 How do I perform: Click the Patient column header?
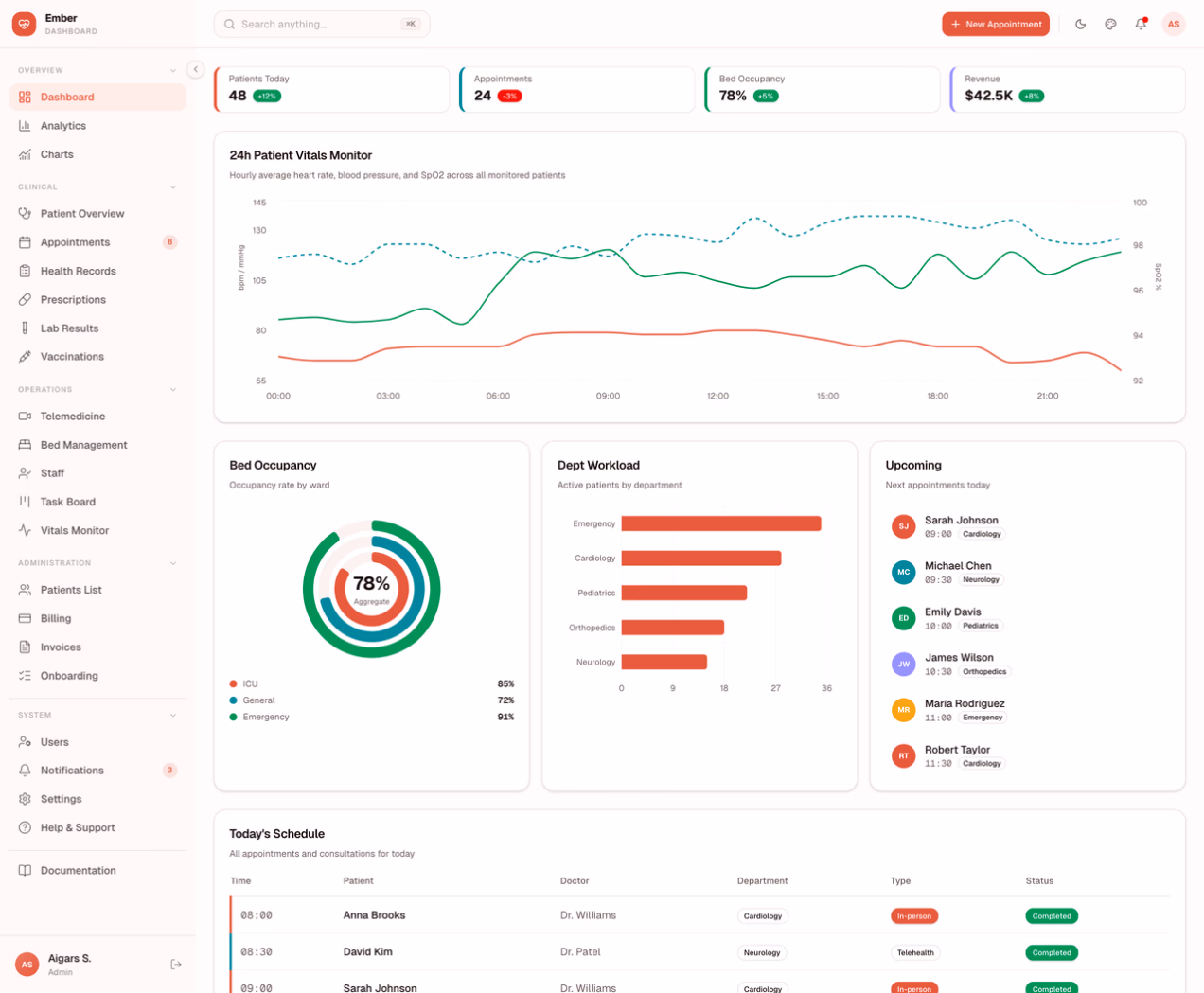358,880
